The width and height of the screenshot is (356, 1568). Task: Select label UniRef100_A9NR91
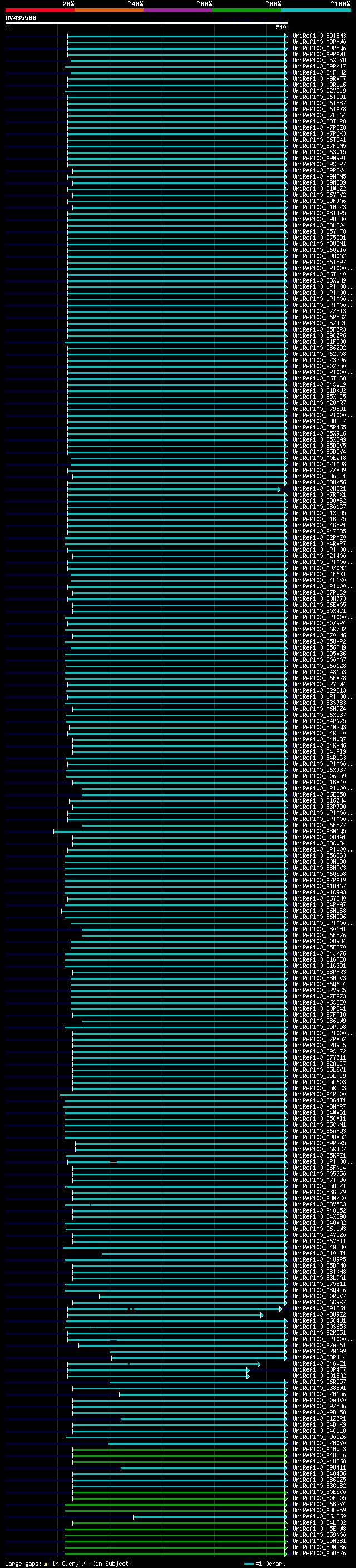click(319, 159)
